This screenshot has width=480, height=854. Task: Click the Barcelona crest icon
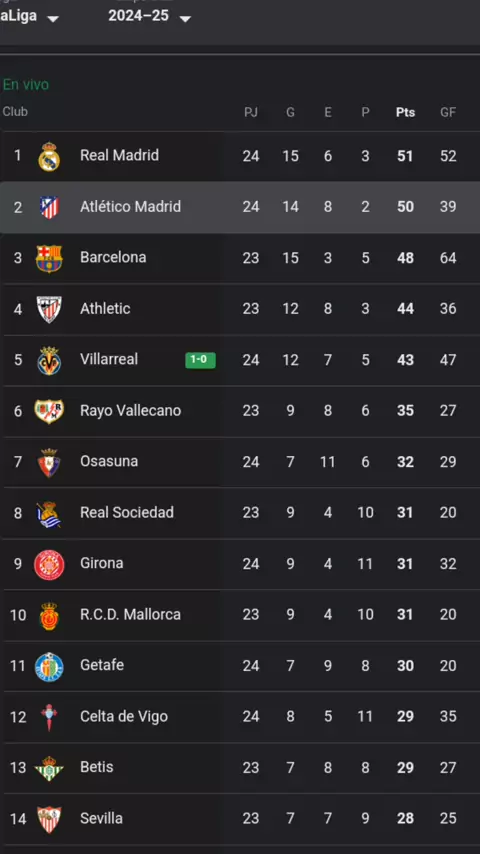click(49, 258)
